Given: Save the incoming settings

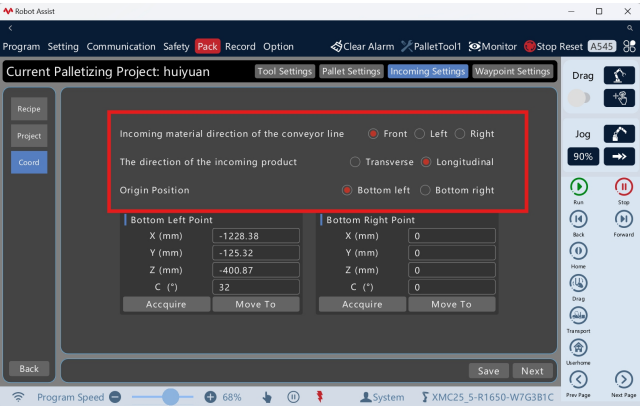Looking at the screenshot, I should click(489, 371).
